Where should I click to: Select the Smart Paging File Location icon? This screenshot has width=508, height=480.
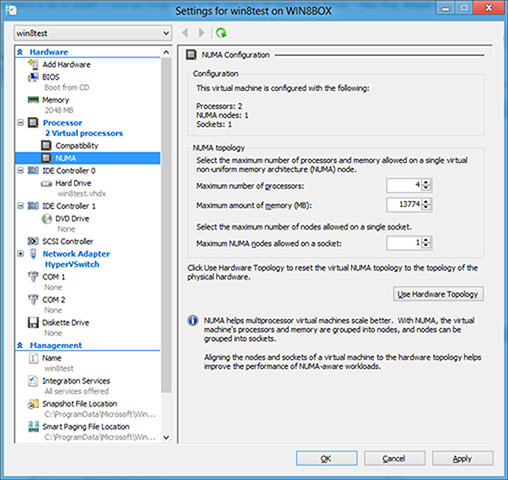(x=33, y=427)
